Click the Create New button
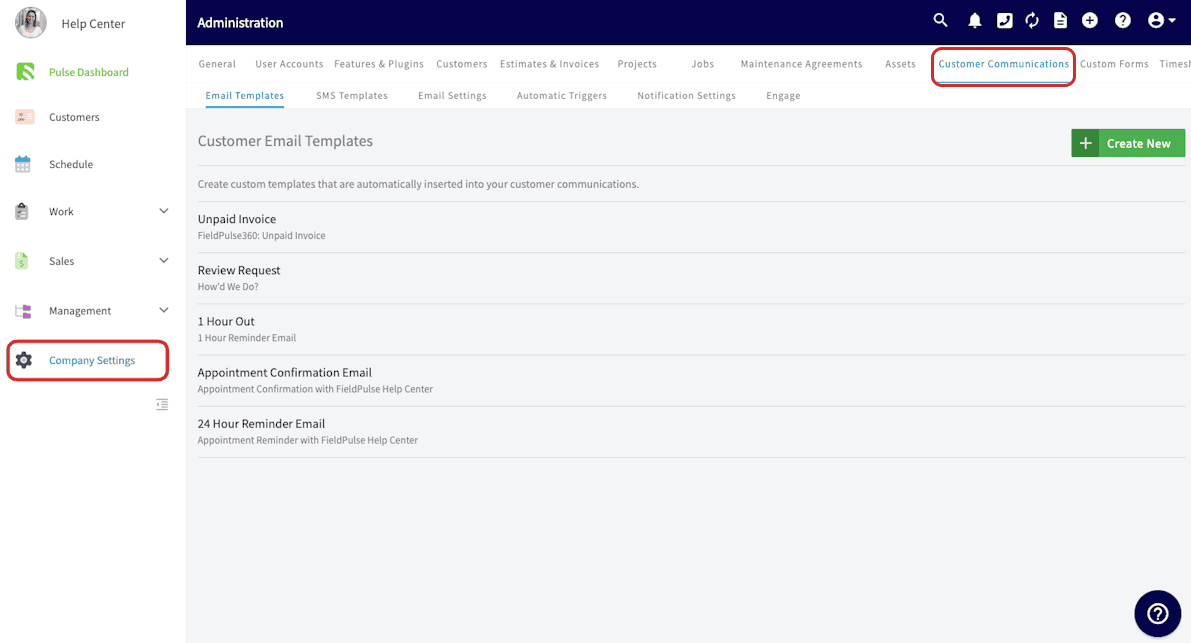The height and width of the screenshot is (643, 1191). (1128, 142)
